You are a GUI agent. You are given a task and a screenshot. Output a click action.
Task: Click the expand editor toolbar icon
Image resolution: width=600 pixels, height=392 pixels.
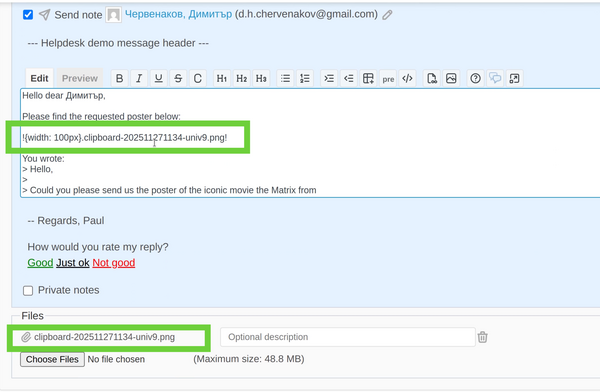coord(515,78)
